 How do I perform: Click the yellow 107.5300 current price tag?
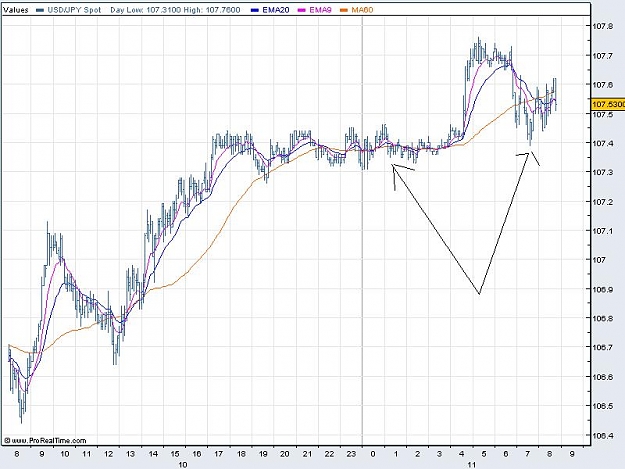point(608,104)
